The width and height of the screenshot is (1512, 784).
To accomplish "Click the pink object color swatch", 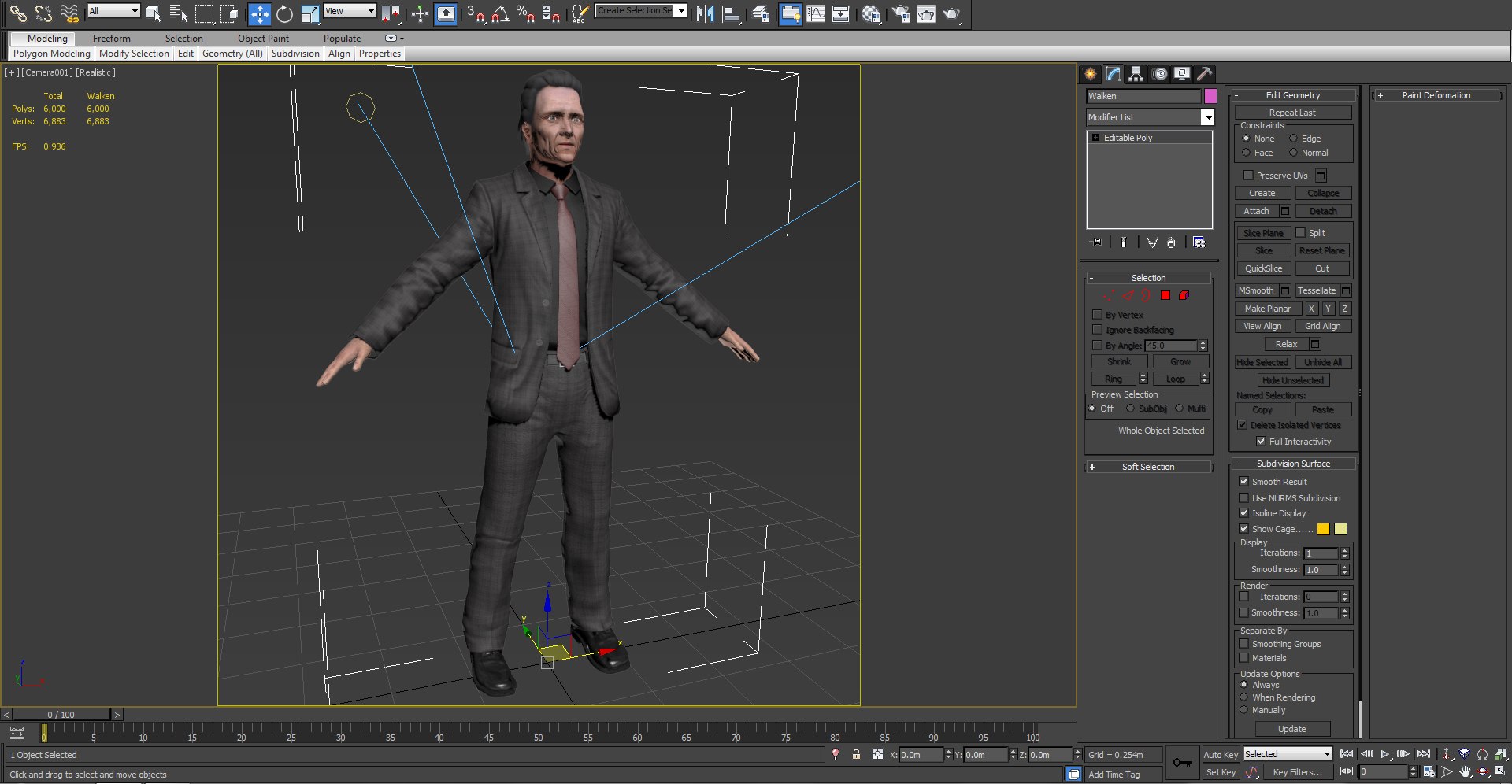I will pos(1210,96).
